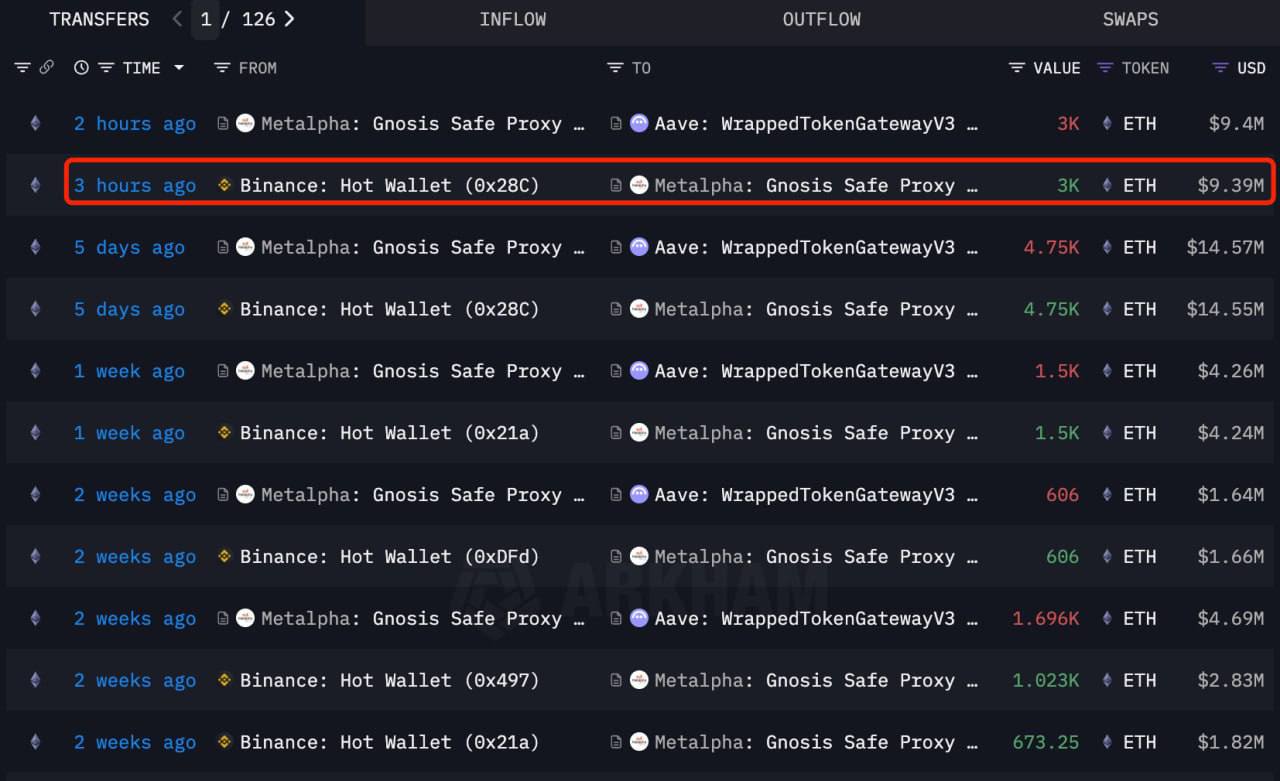Click the chain link icon in header
1280x781 pixels.
coord(46,68)
